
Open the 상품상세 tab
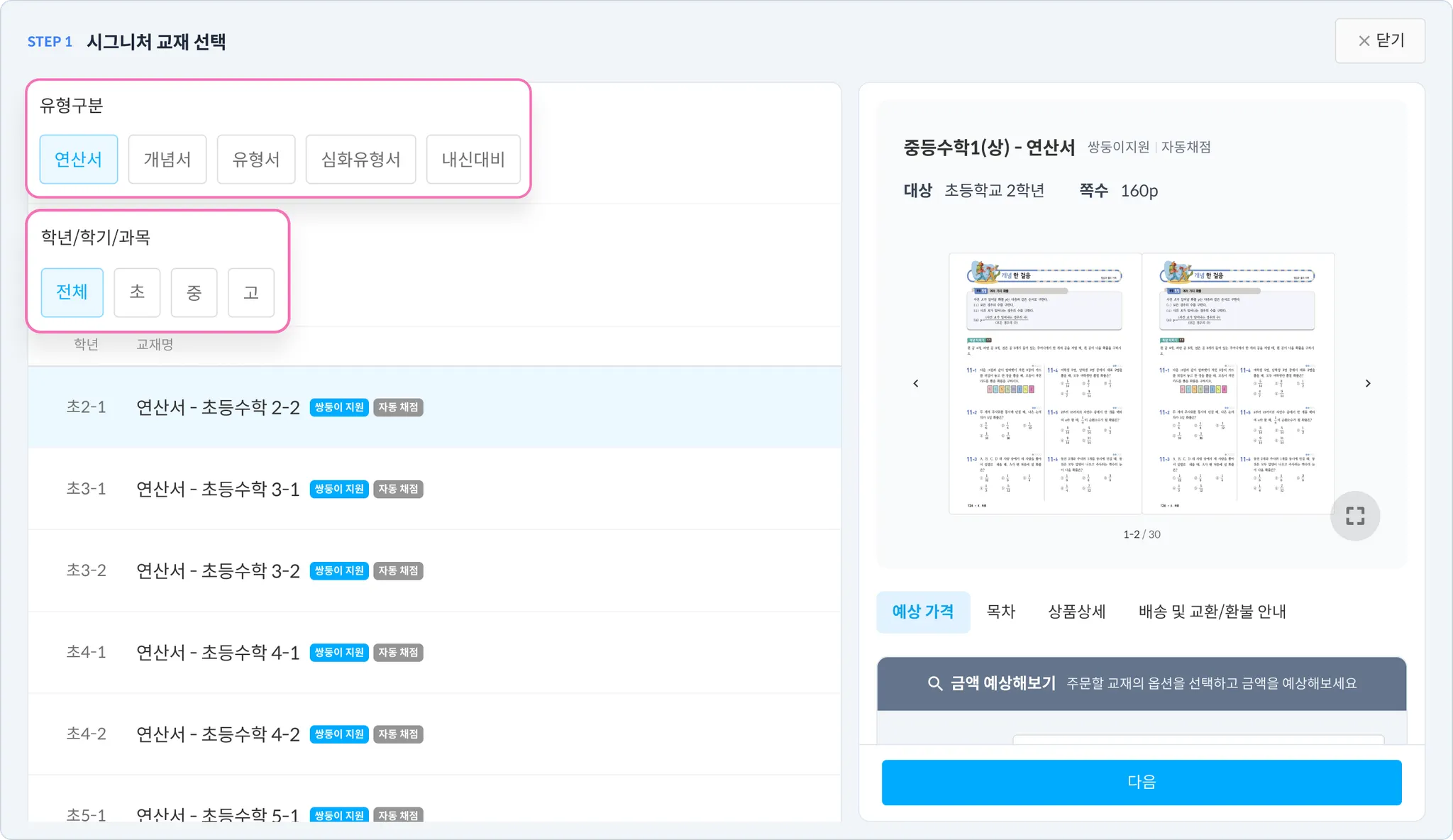point(1076,612)
